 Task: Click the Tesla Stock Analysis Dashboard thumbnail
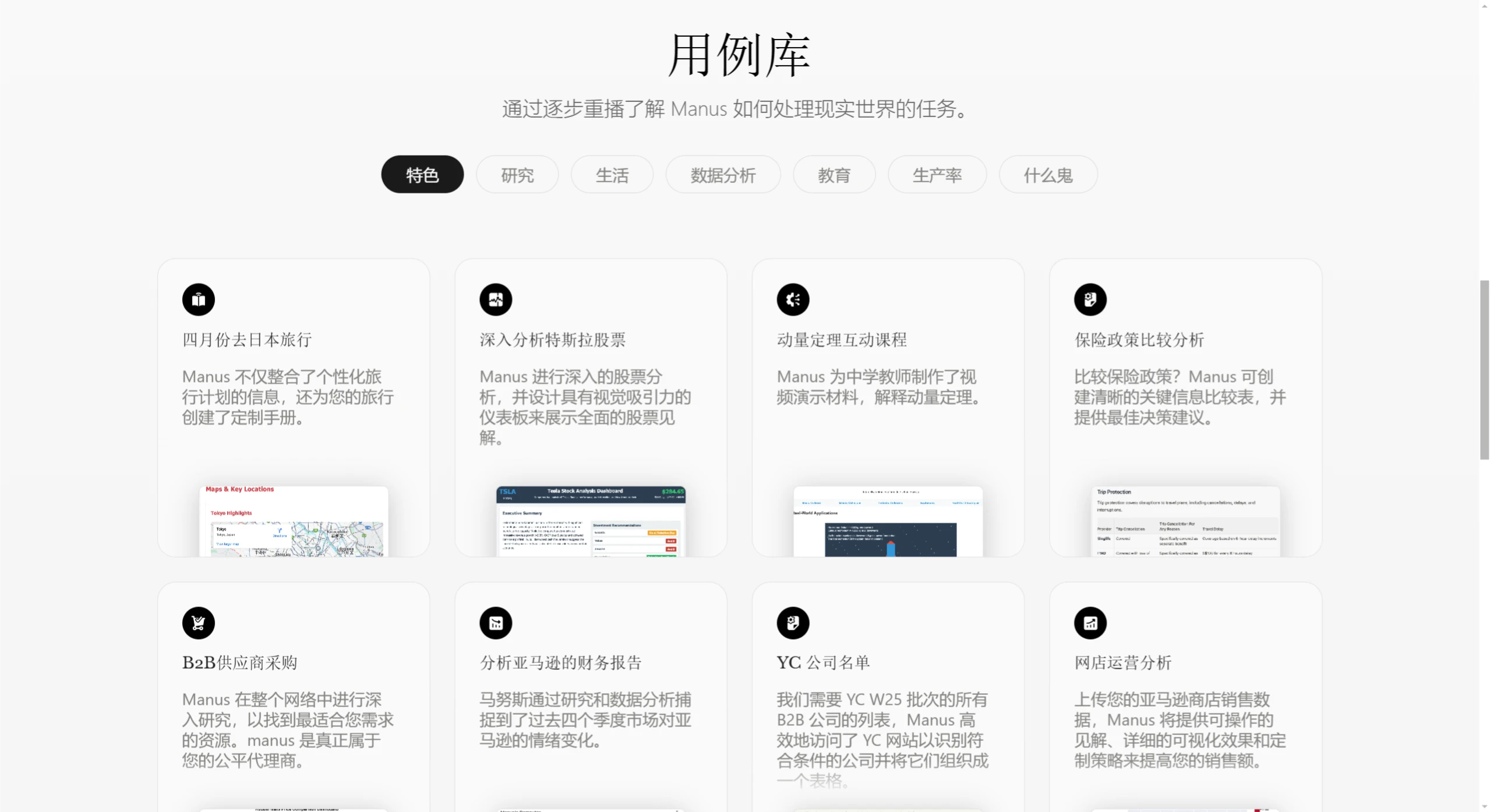tap(591, 521)
